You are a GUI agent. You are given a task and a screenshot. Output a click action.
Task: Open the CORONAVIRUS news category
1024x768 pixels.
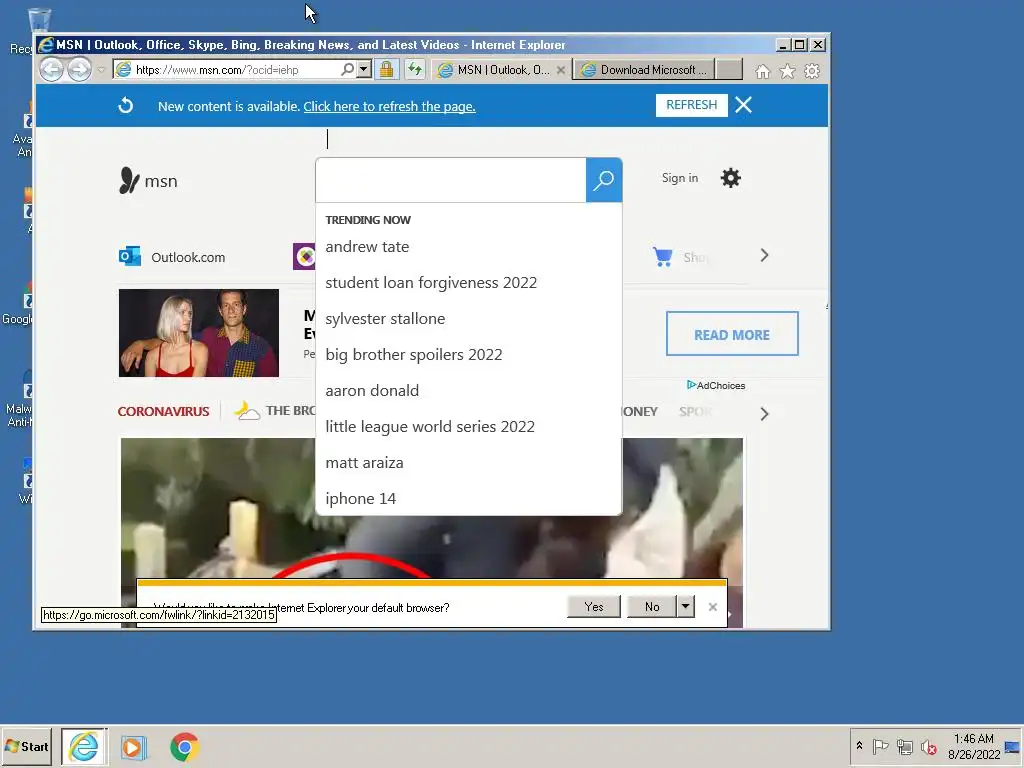(163, 411)
